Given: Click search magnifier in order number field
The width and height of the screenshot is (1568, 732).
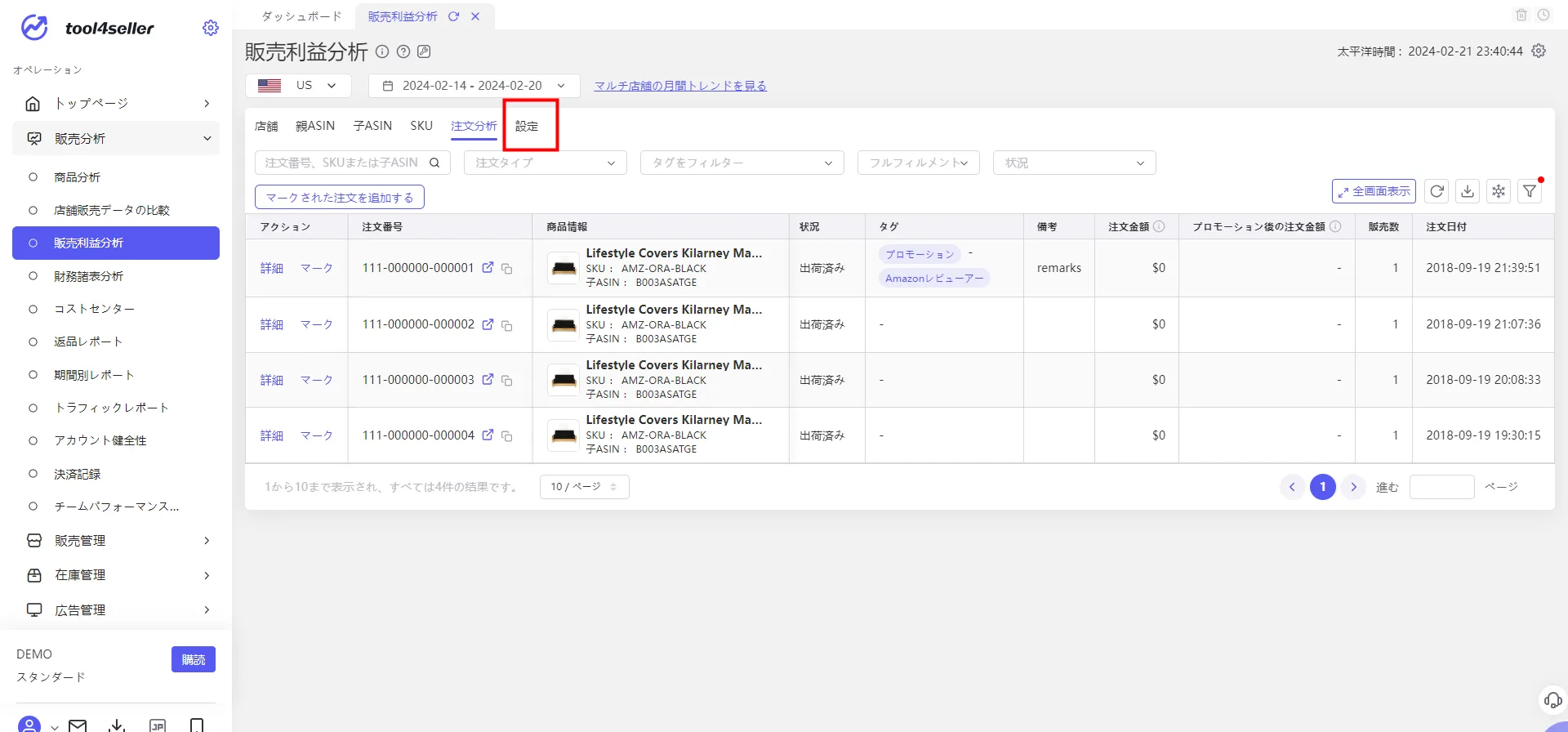Looking at the screenshot, I should coord(435,163).
